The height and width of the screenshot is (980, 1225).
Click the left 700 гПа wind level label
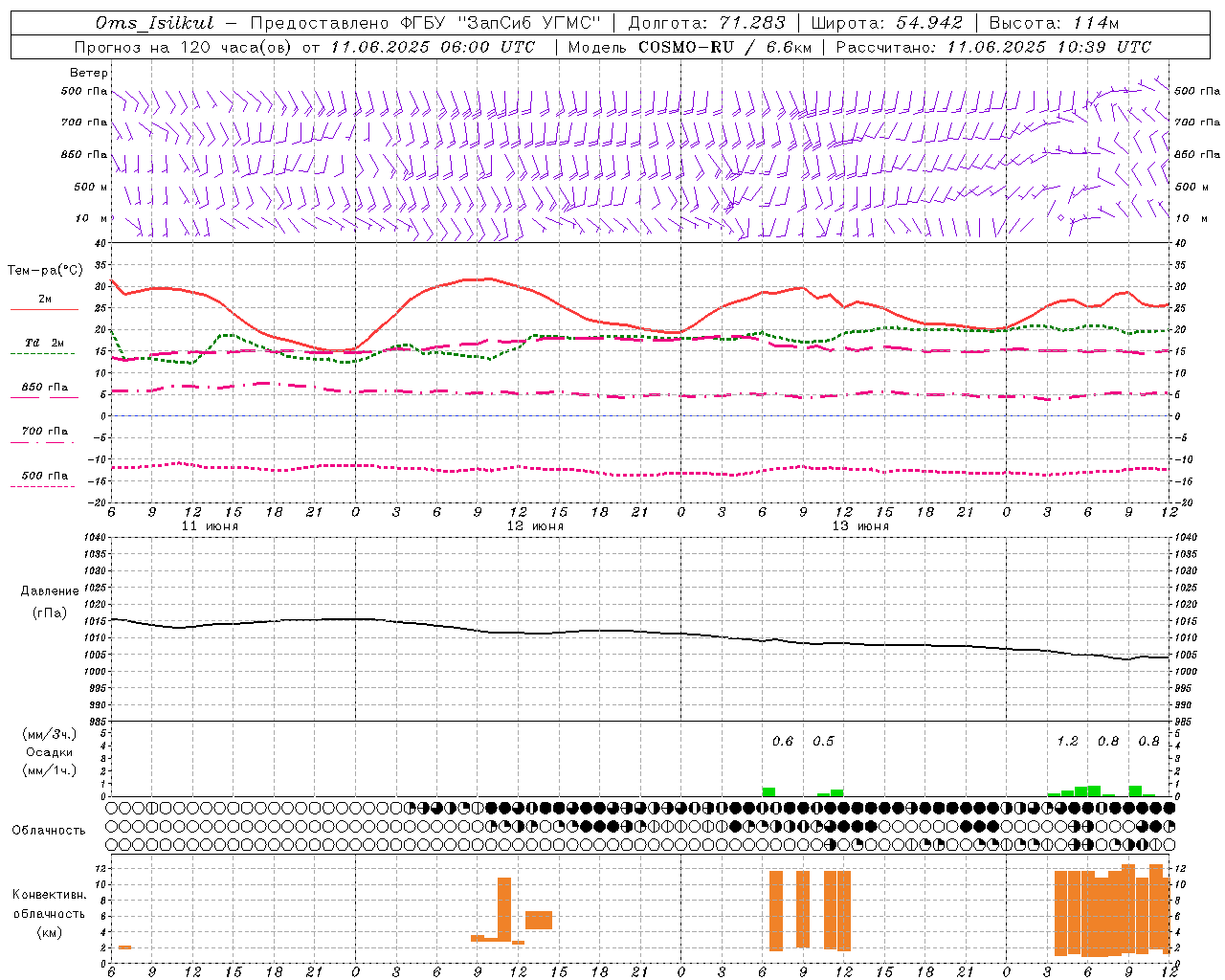click(84, 122)
